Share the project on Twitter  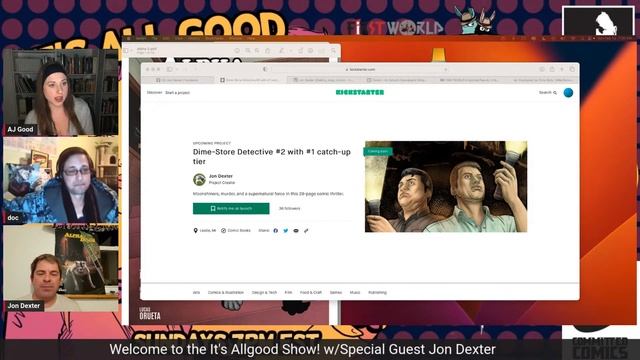pyautogui.click(x=286, y=231)
